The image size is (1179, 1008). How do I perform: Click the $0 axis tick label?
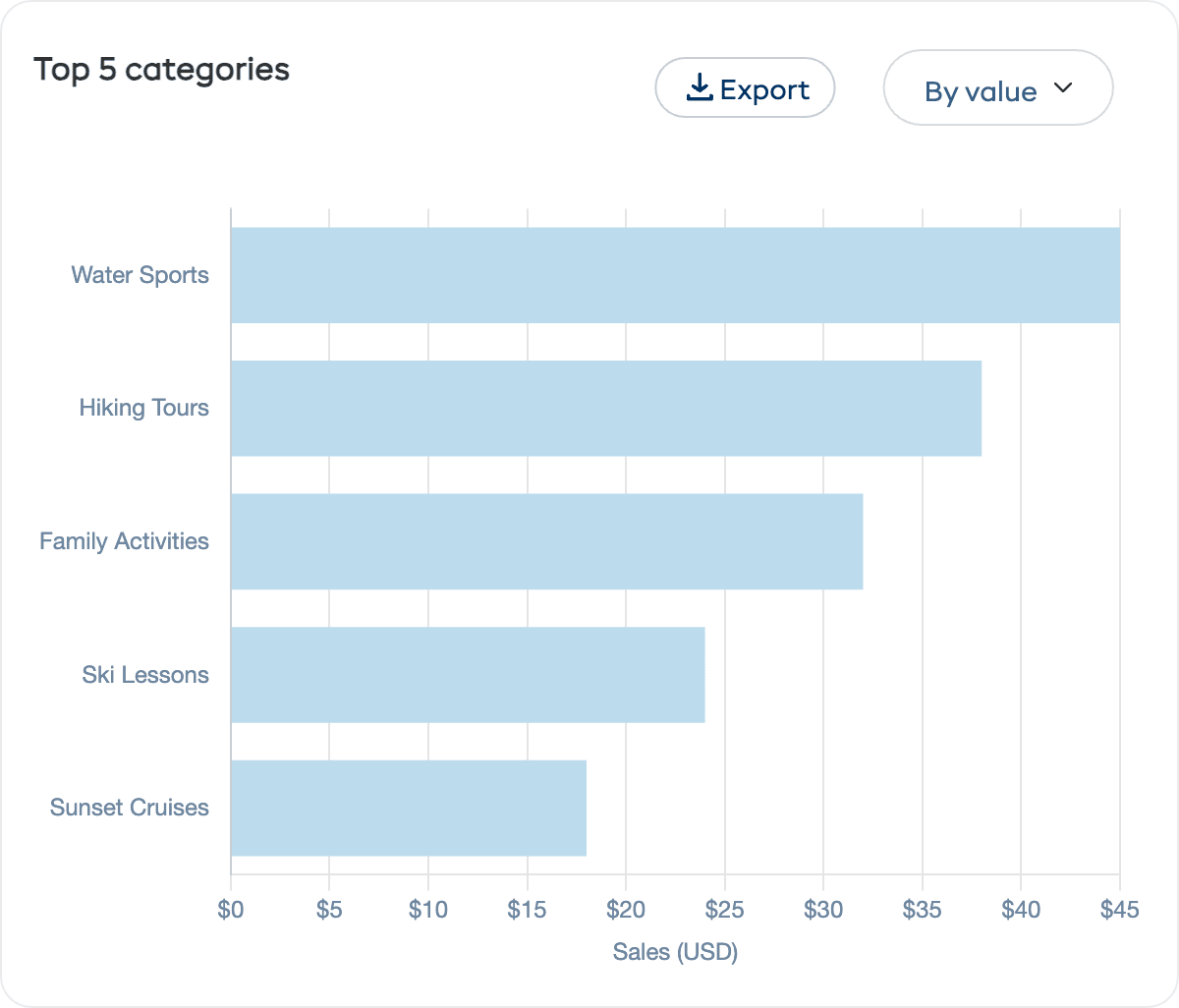click(232, 910)
